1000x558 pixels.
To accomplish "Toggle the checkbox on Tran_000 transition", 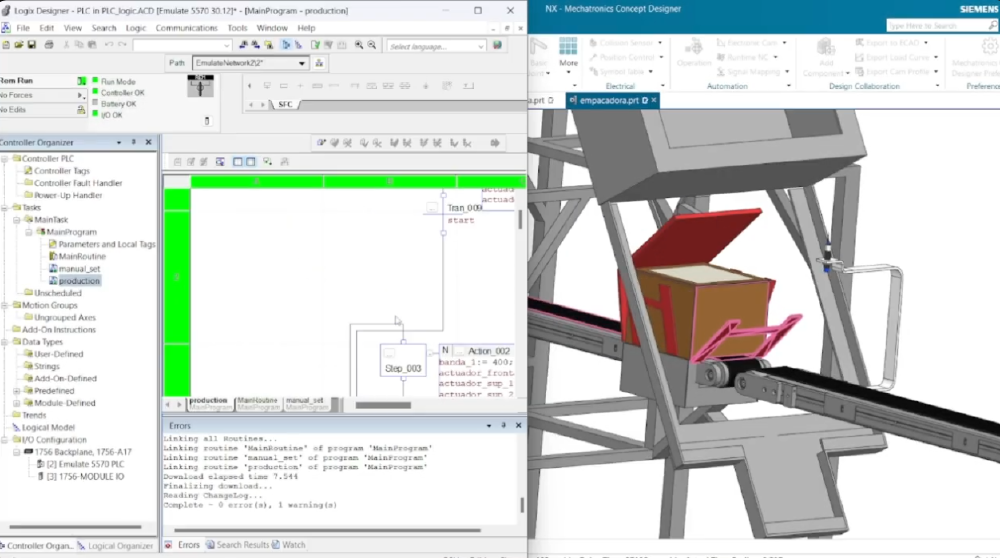I will coord(431,208).
